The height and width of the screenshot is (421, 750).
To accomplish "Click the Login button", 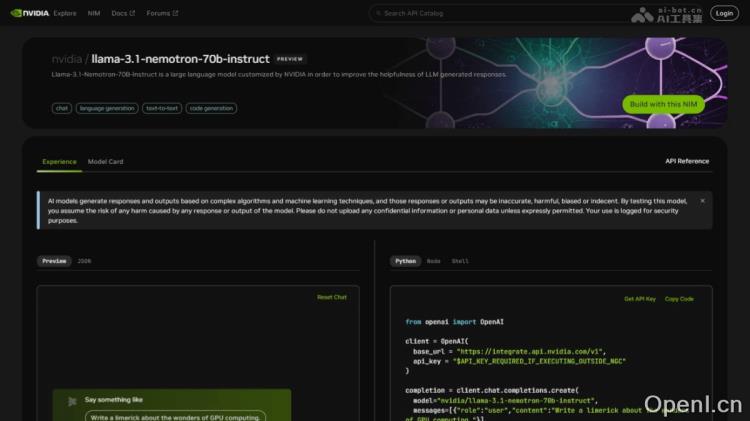I will [724, 13].
